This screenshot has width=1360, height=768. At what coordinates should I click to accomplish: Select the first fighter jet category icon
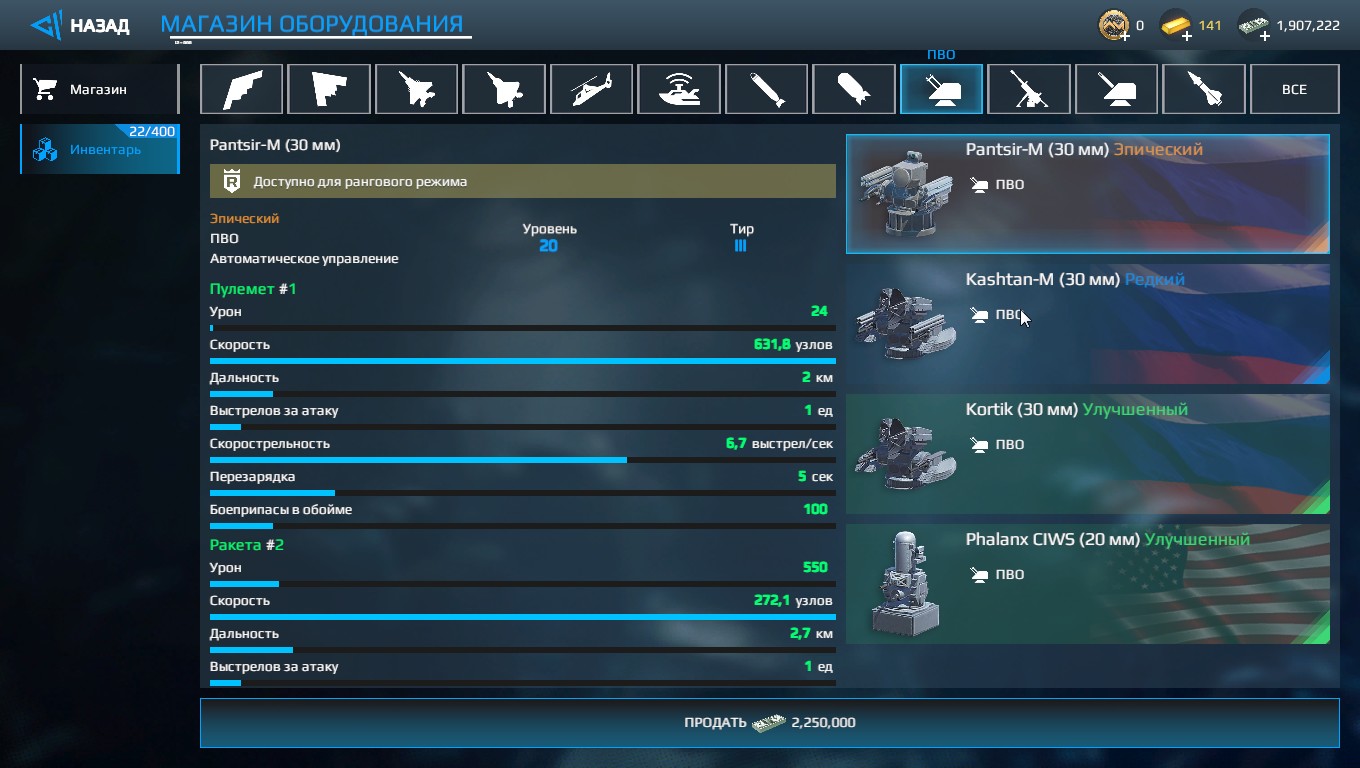[416, 89]
